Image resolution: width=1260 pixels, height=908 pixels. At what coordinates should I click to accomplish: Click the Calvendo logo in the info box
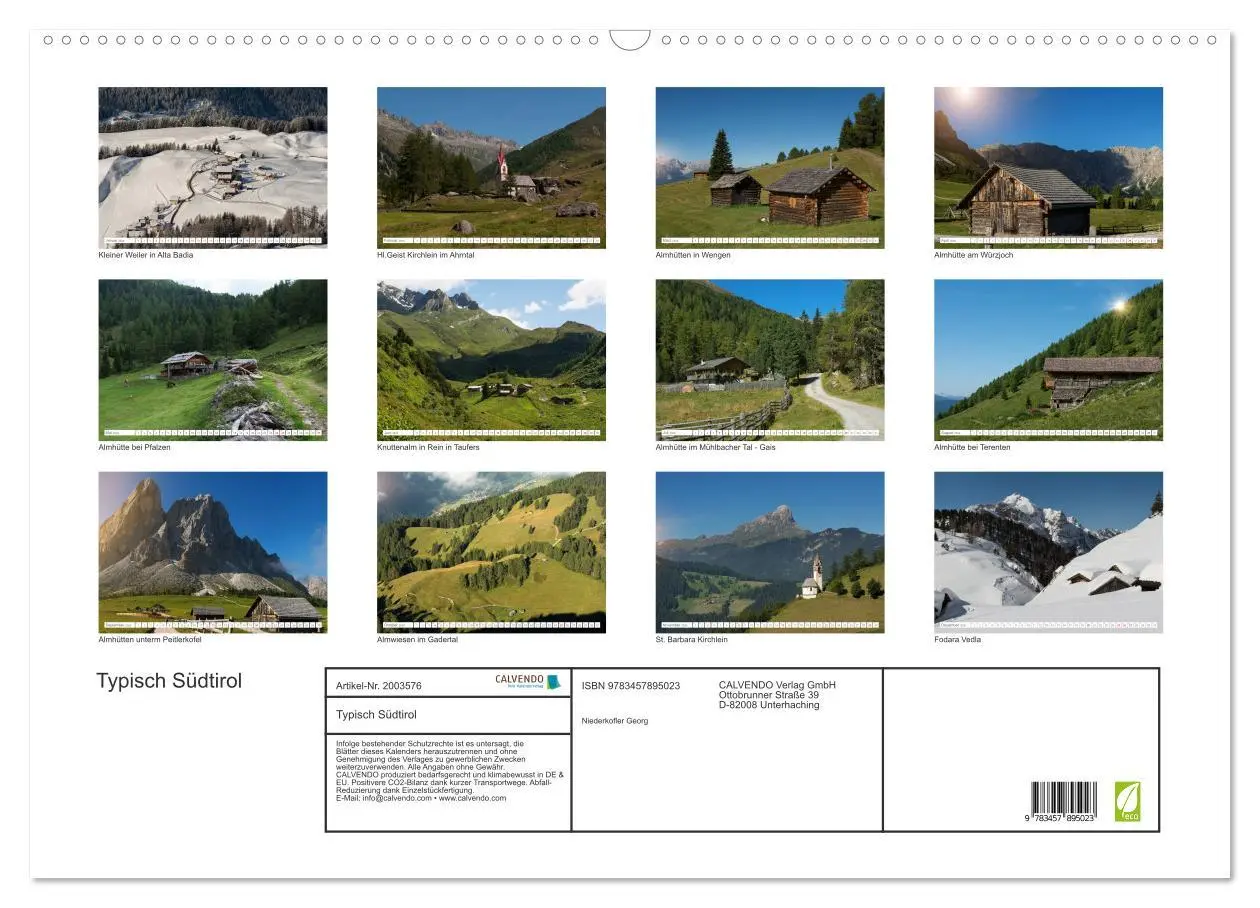click(x=528, y=682)
